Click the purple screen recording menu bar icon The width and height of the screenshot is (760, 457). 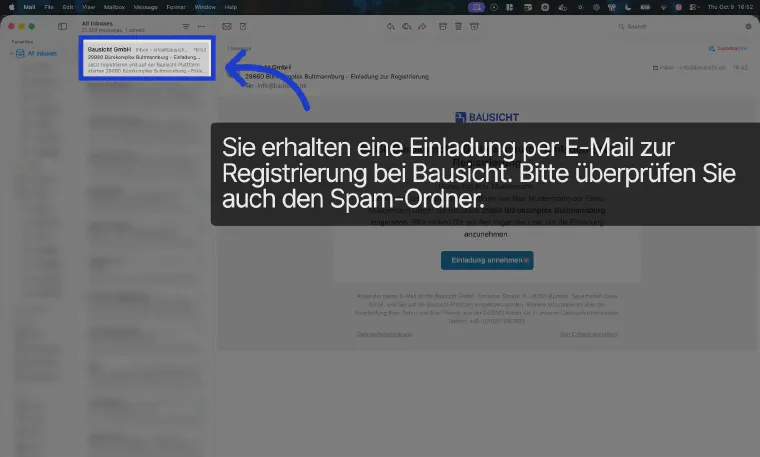click(476, 7)
